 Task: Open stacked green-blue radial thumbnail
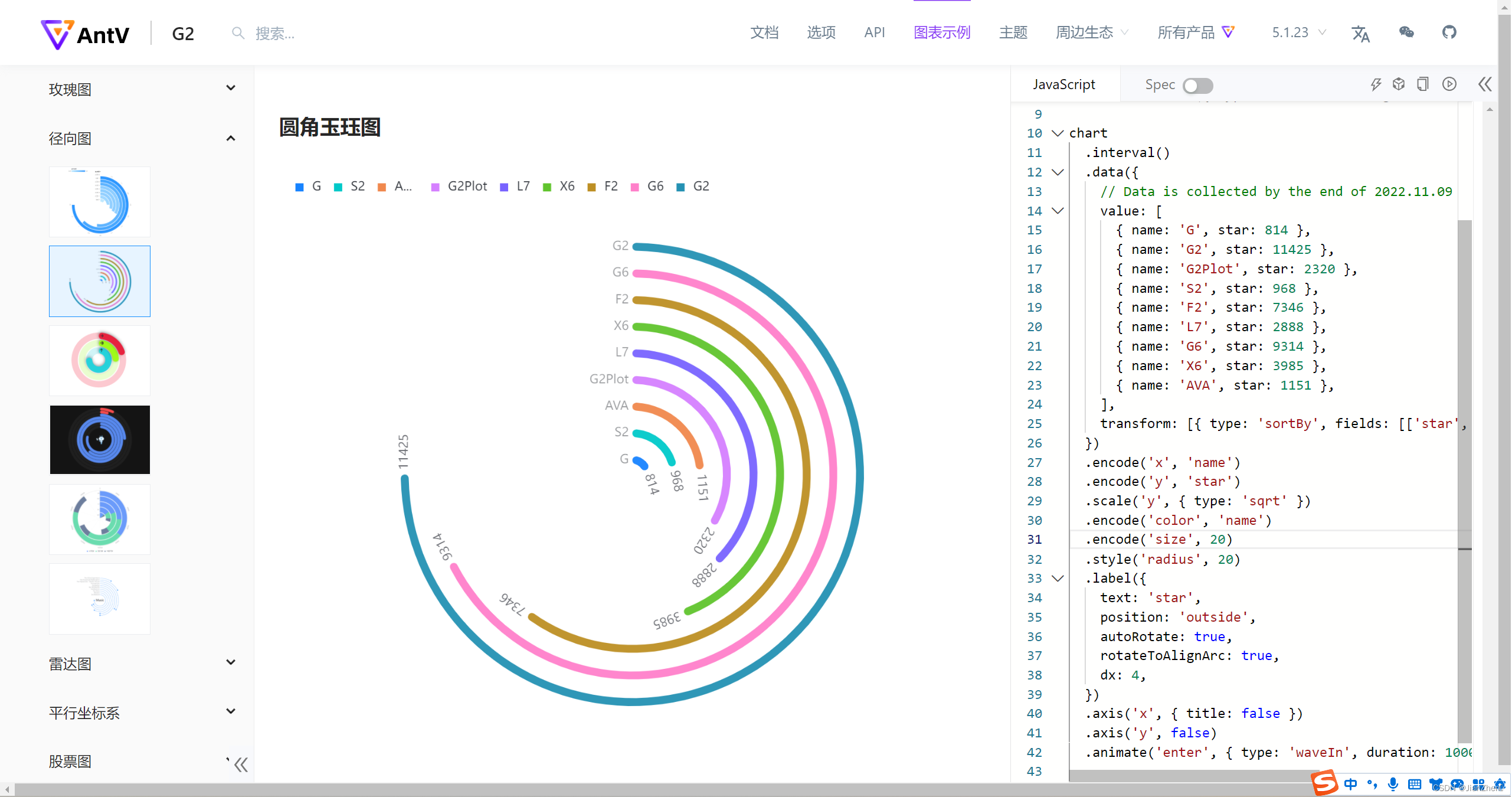coord(100,520)
